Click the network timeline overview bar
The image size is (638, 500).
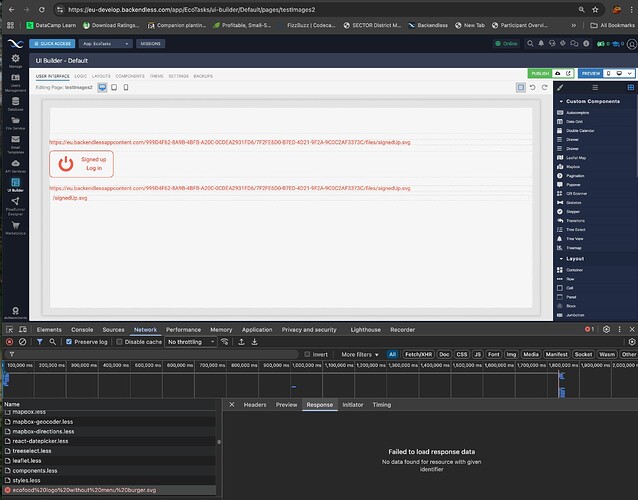pyautogui.click(x=319, y=381)
